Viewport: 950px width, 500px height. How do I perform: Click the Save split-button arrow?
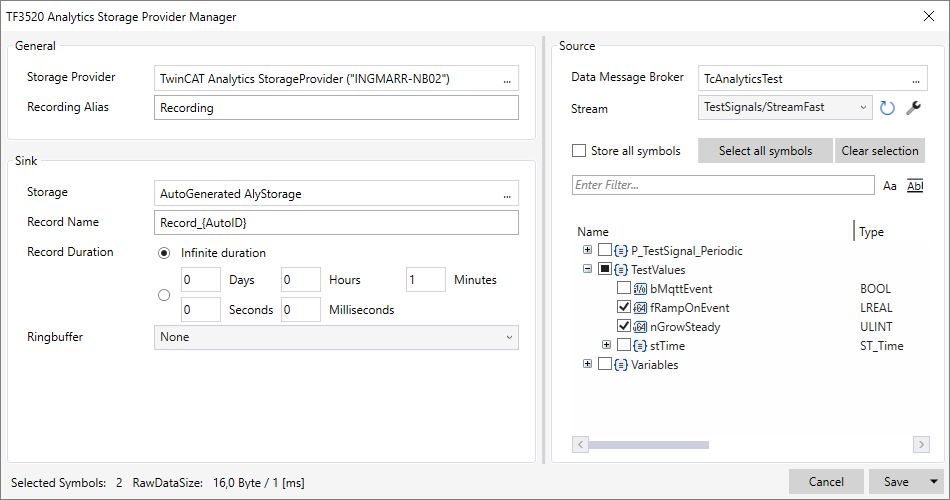click(x=934, y=482)
